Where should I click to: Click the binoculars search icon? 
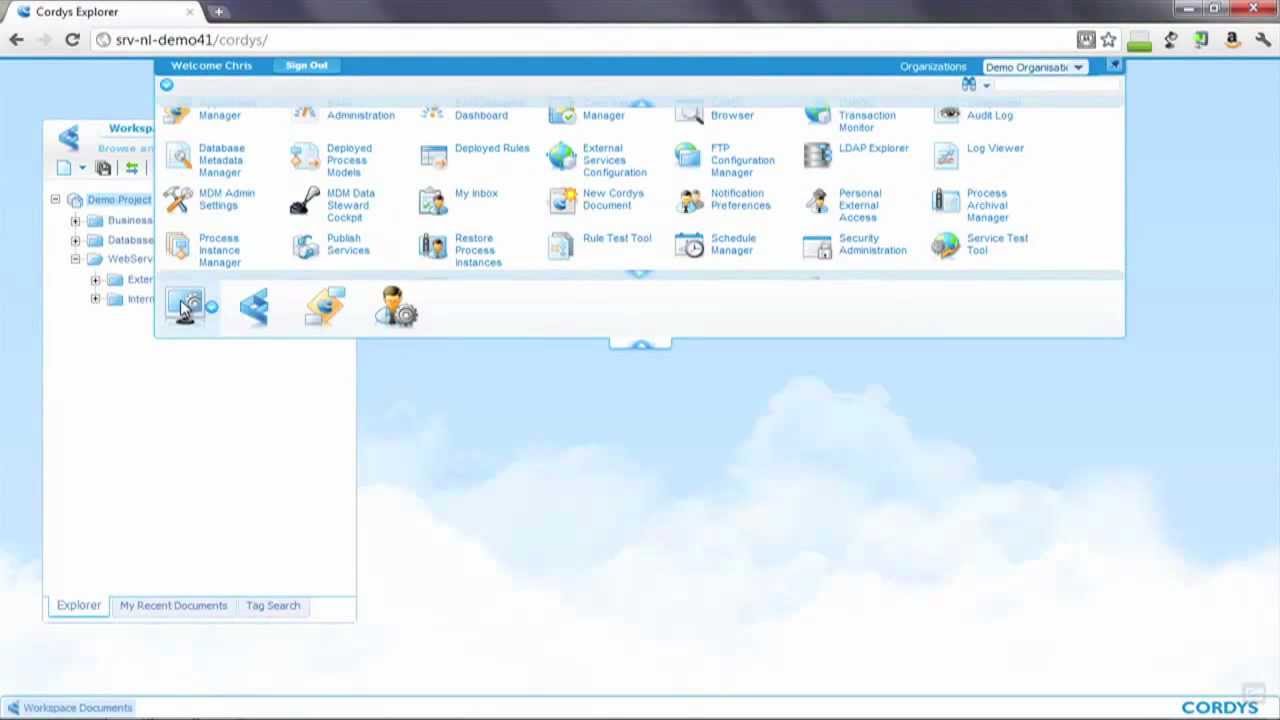tap(969, 85)
